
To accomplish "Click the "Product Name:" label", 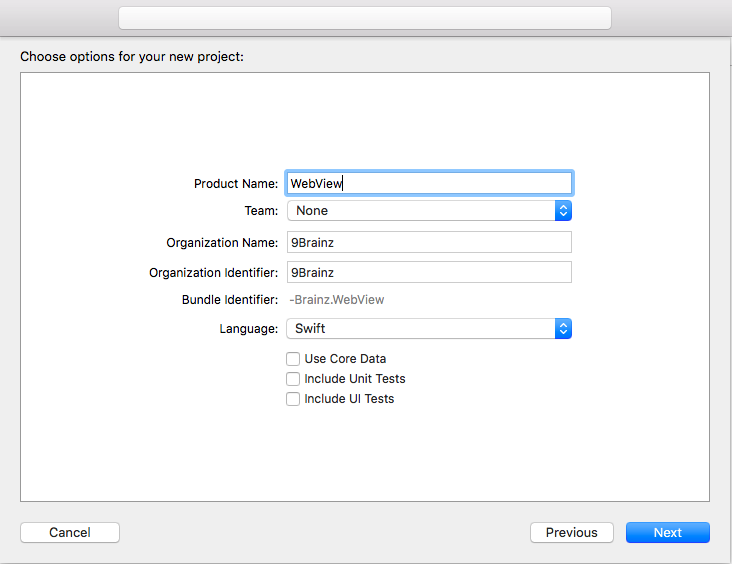I will pos(235,184).
